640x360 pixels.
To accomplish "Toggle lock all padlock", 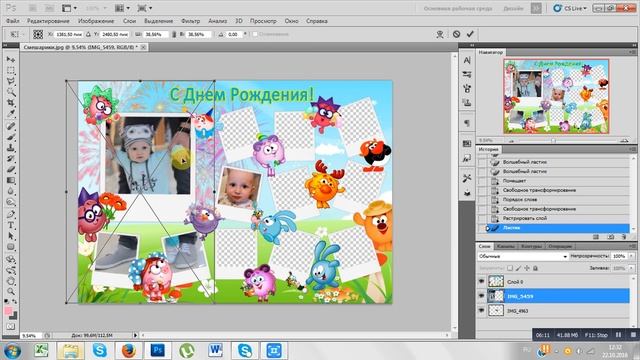I will pyautogui.click(x=536, y=268).
